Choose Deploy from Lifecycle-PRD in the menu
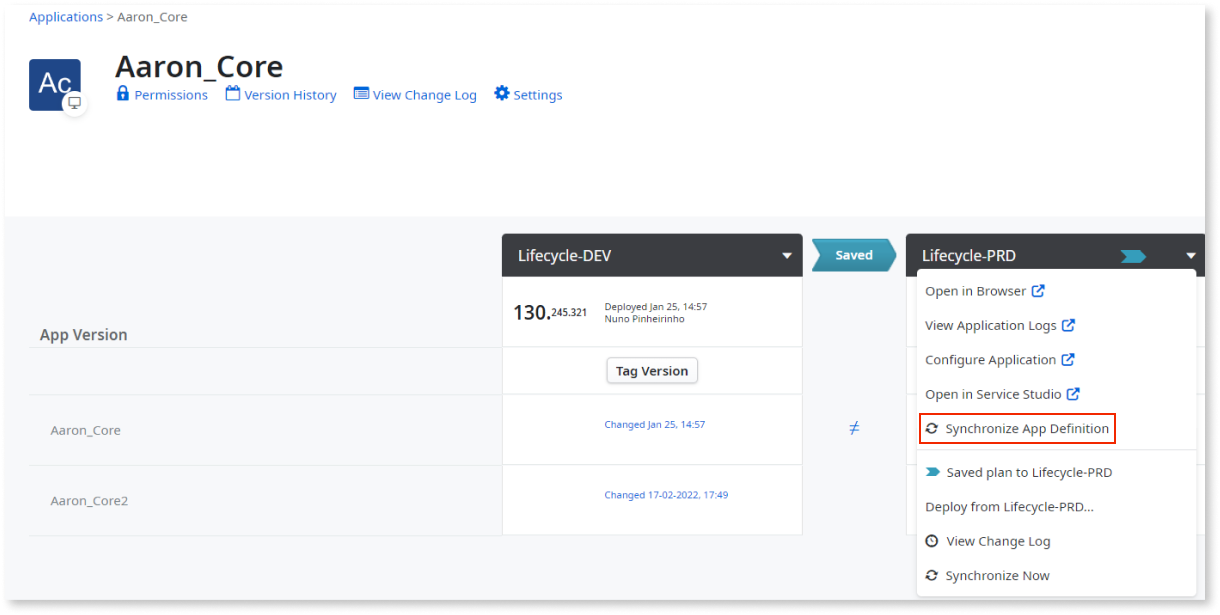 (x=1008, y=506)
